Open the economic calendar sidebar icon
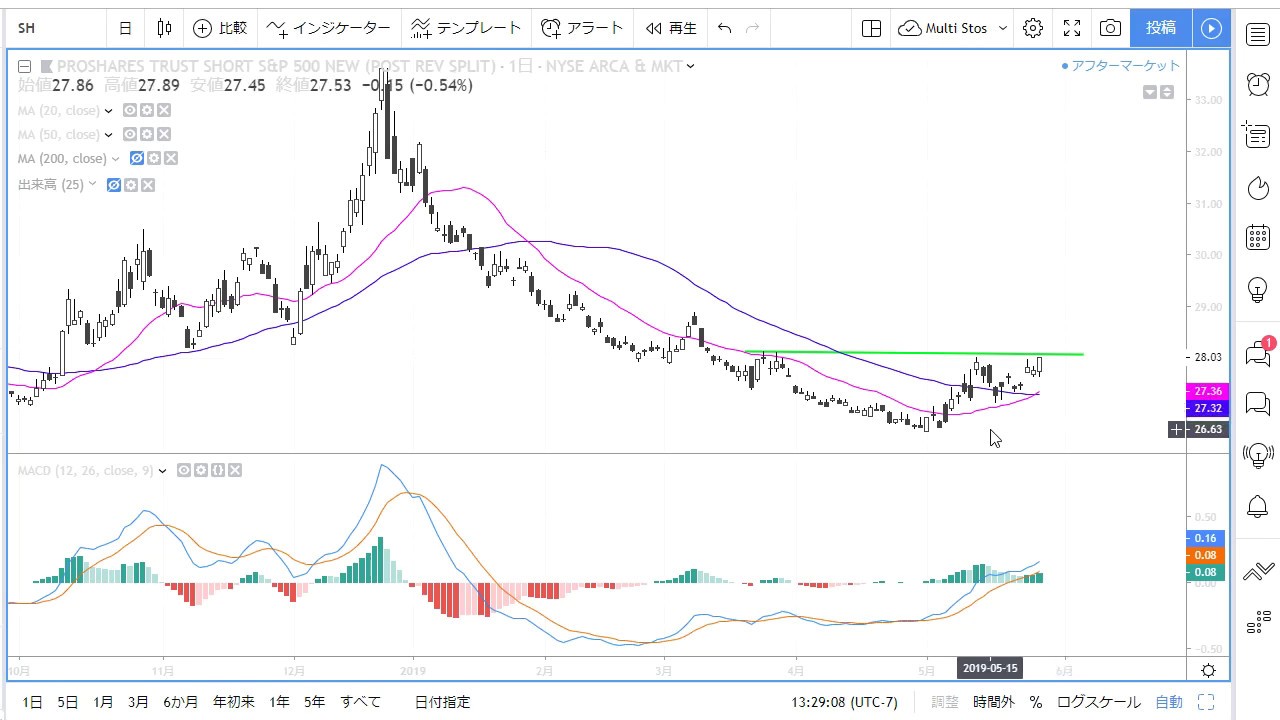The image size is (1280, 720). tap(1258, 238)
